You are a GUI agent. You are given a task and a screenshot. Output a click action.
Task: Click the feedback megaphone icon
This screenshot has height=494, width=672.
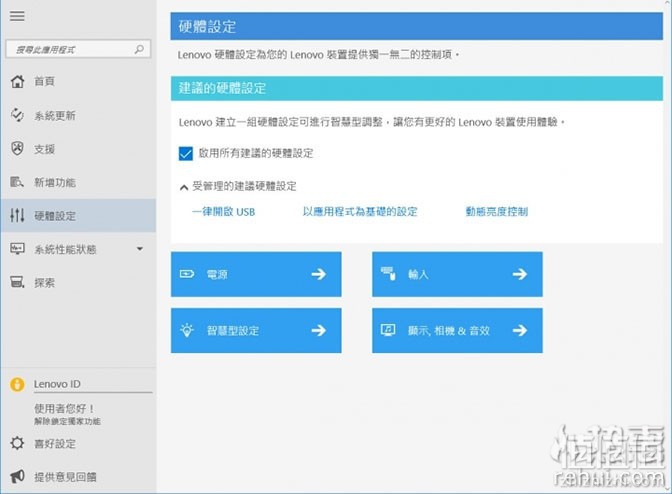17,476
